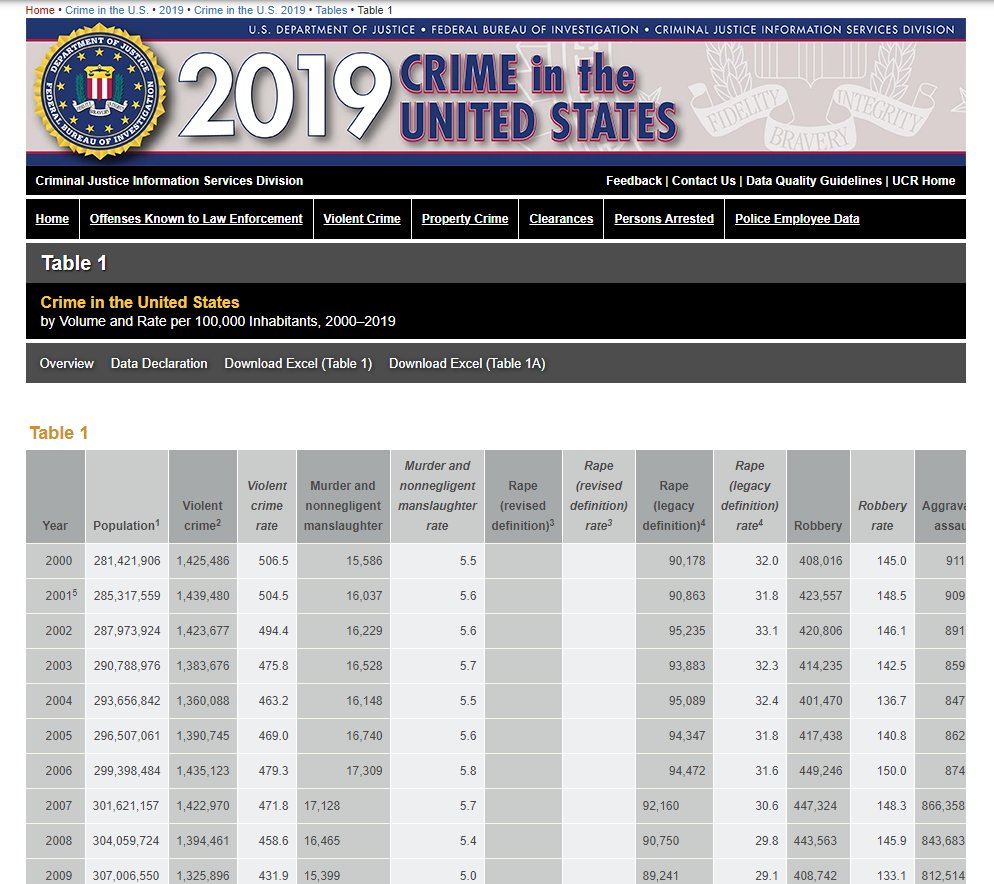The width and height of the screenshot is (994, 884).
Task: Open Data Quality Guidelines link
Action: pos(814,181)
